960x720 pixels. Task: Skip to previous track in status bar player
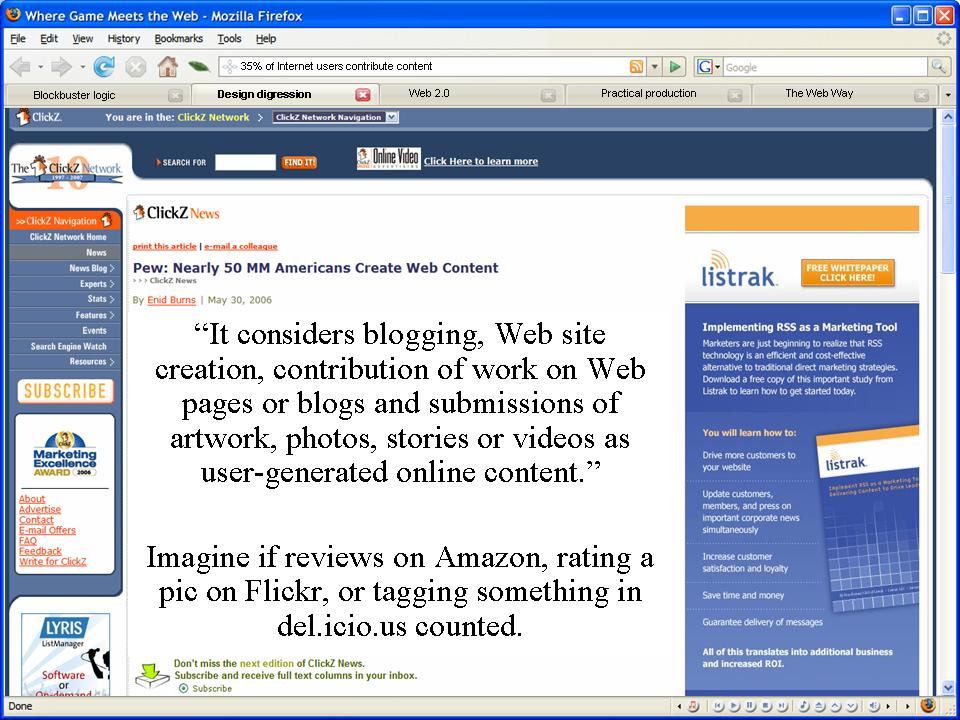click(719, 707)
